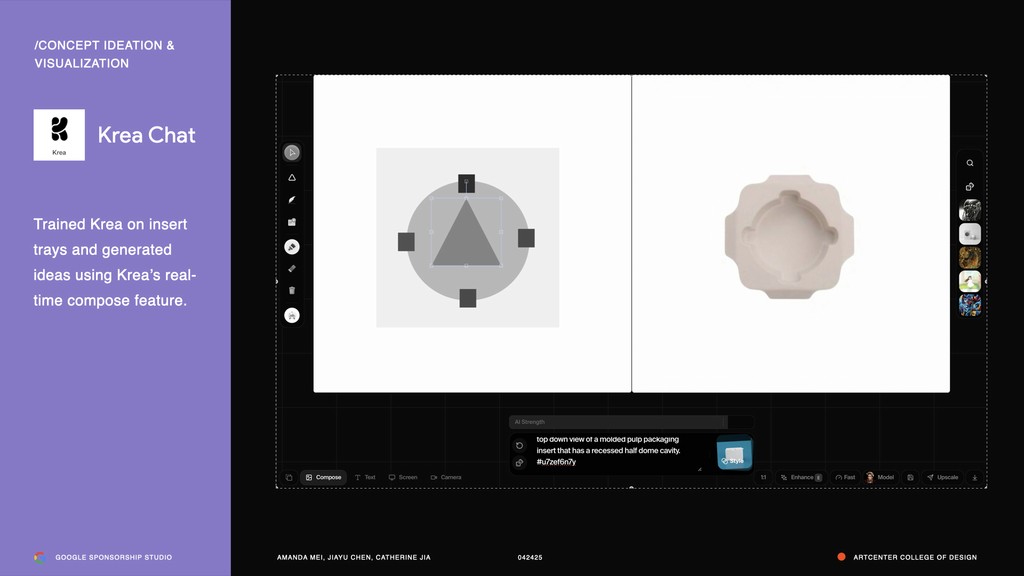Click the Google logo in footer
1024x576 pixels.
coord(40,557)
